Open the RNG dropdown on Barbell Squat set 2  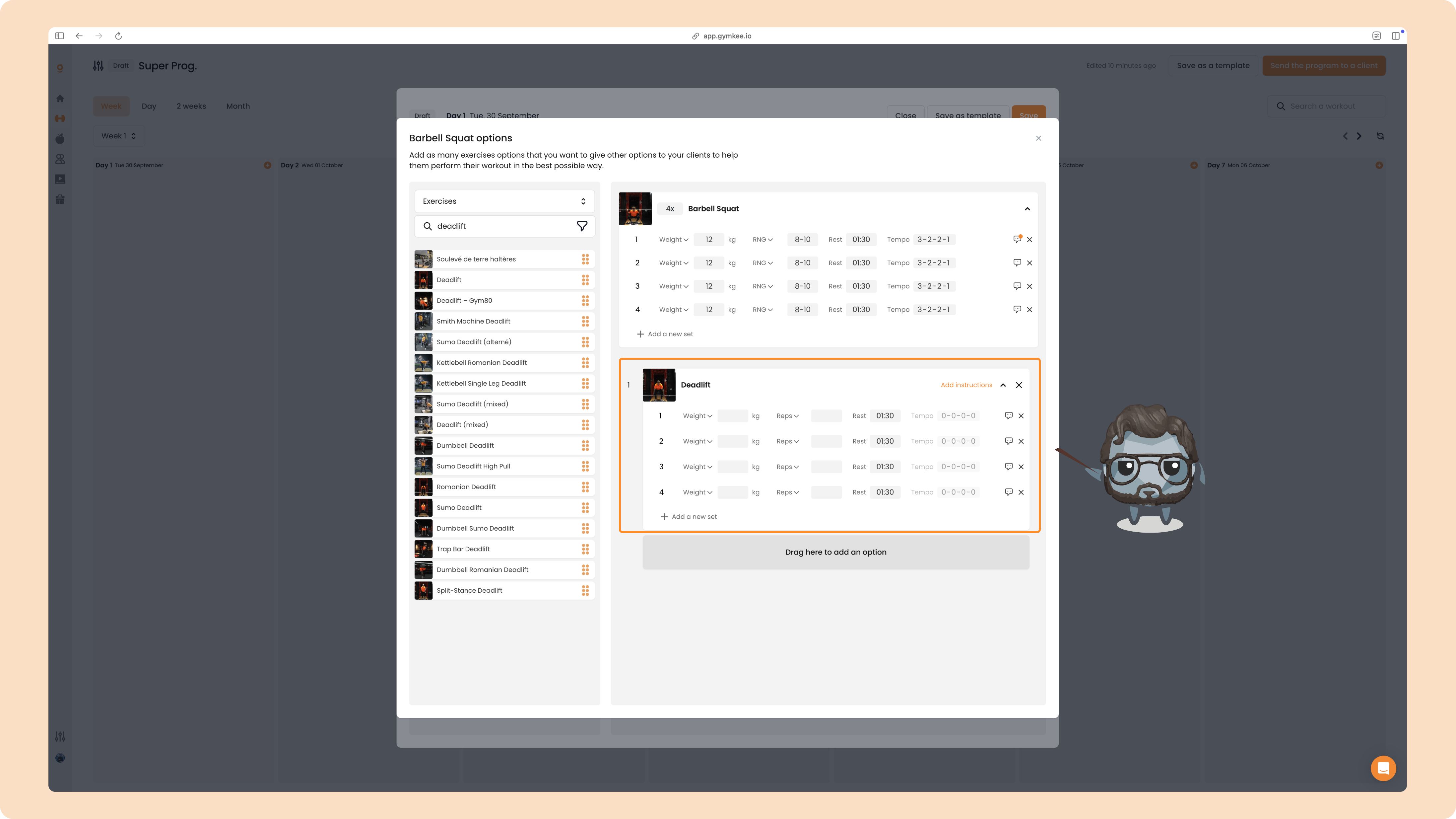[x=762, y=262]
